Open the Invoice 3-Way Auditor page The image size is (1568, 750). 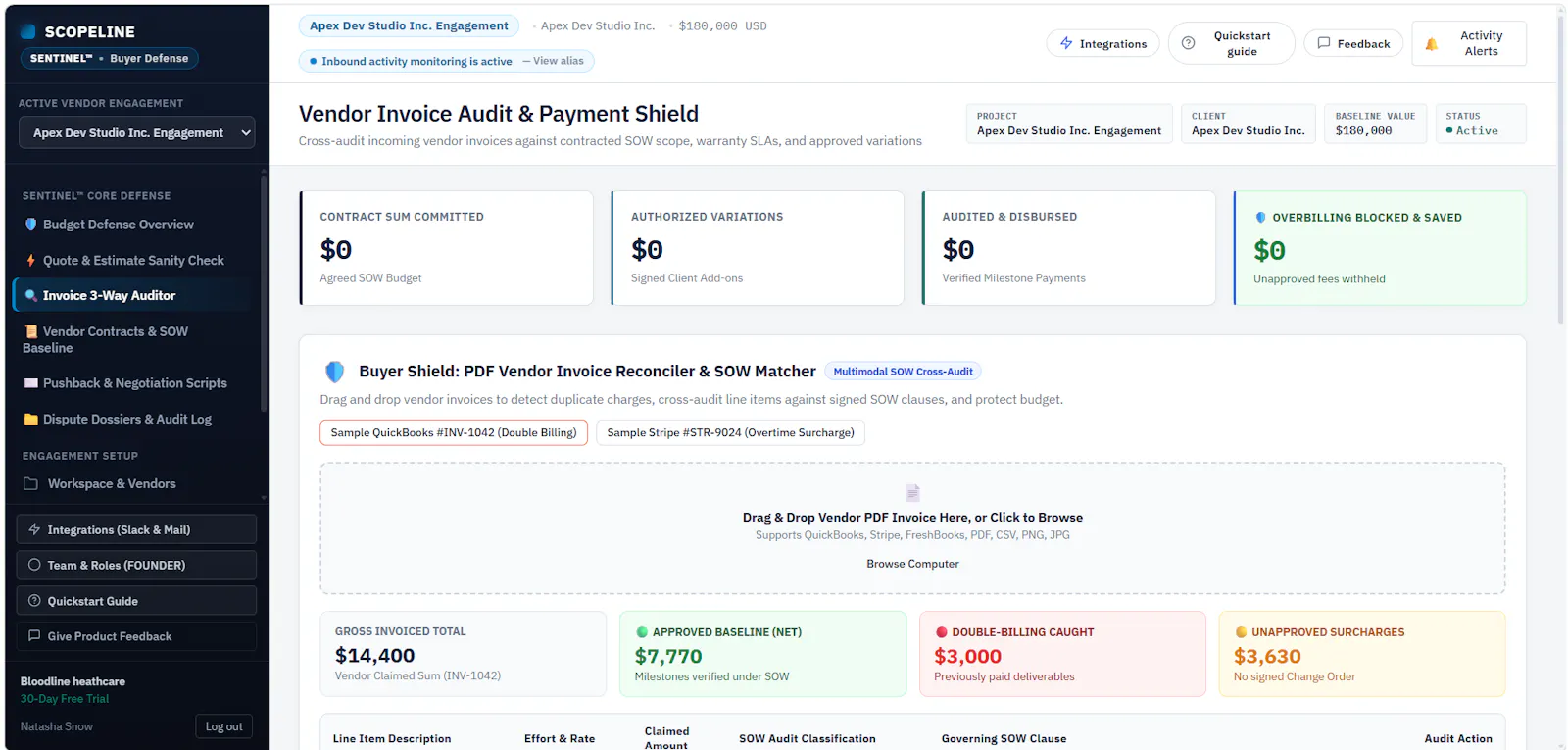(x=132, y=295)
